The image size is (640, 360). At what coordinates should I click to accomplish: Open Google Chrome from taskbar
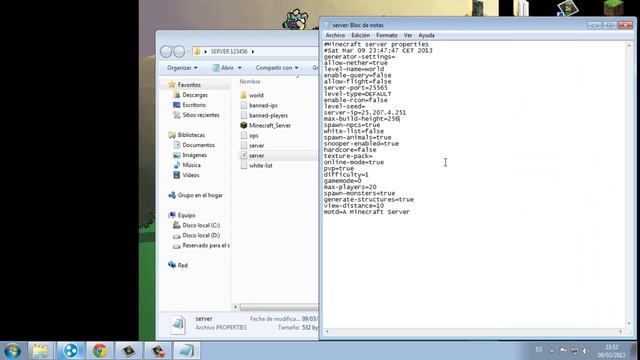coord(100,351)
